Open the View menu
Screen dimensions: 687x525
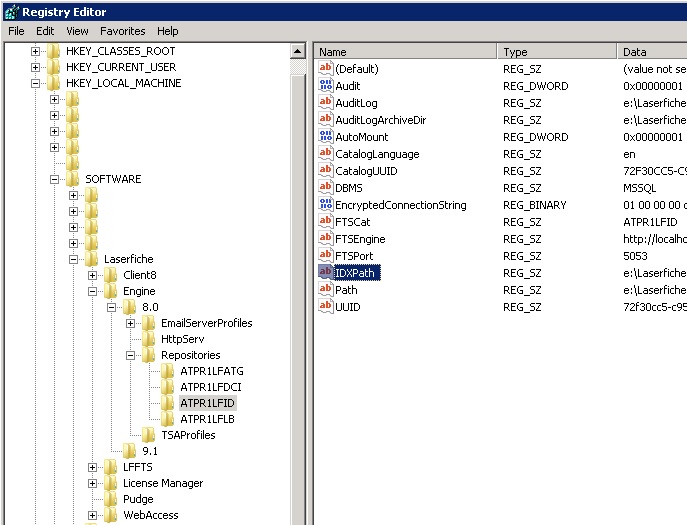click(x=77, y=31)
